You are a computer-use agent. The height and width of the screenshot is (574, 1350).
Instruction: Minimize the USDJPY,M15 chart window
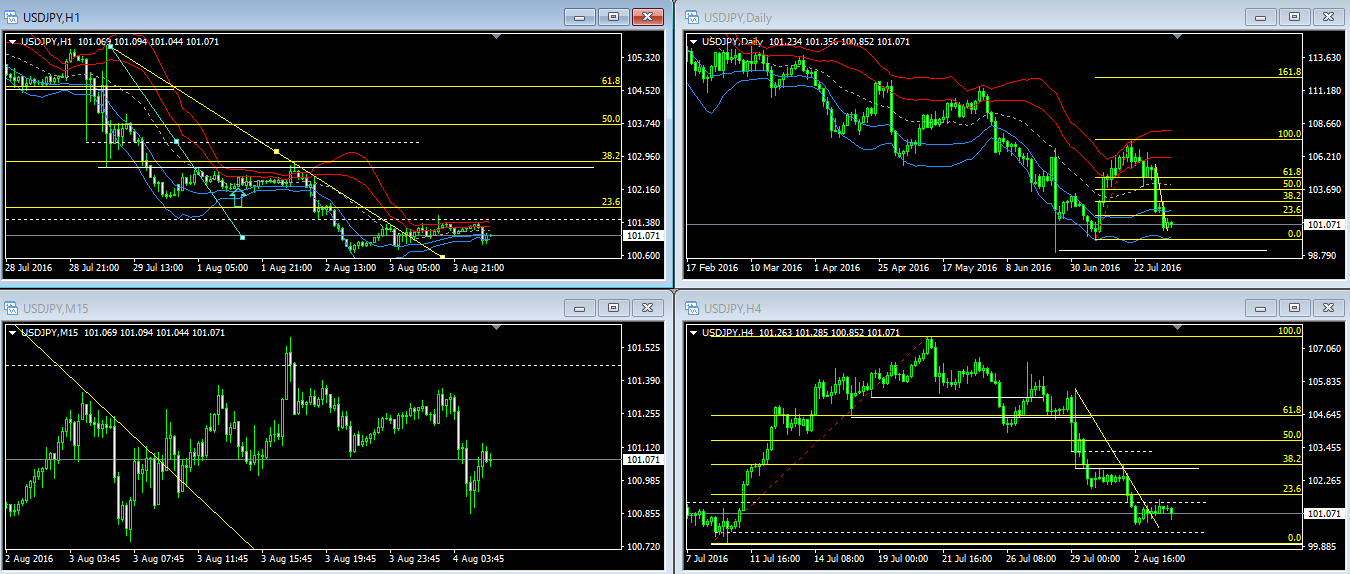(580, 308)
